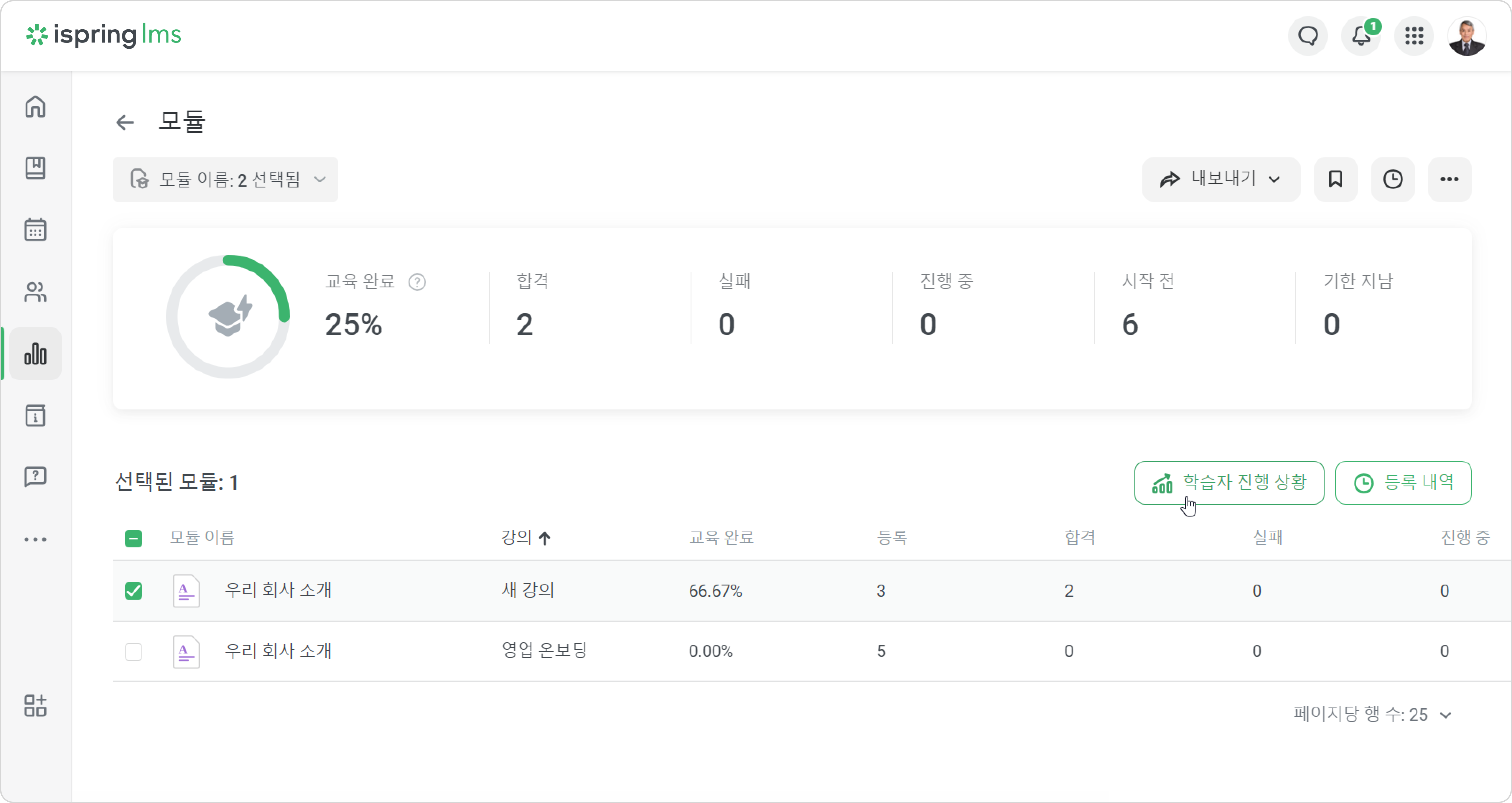Click the completion donut chart

click(228, 316)
